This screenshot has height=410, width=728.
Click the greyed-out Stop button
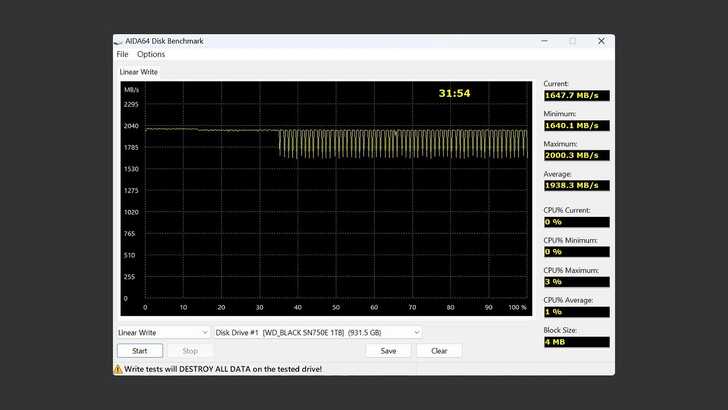coord(190,351)
